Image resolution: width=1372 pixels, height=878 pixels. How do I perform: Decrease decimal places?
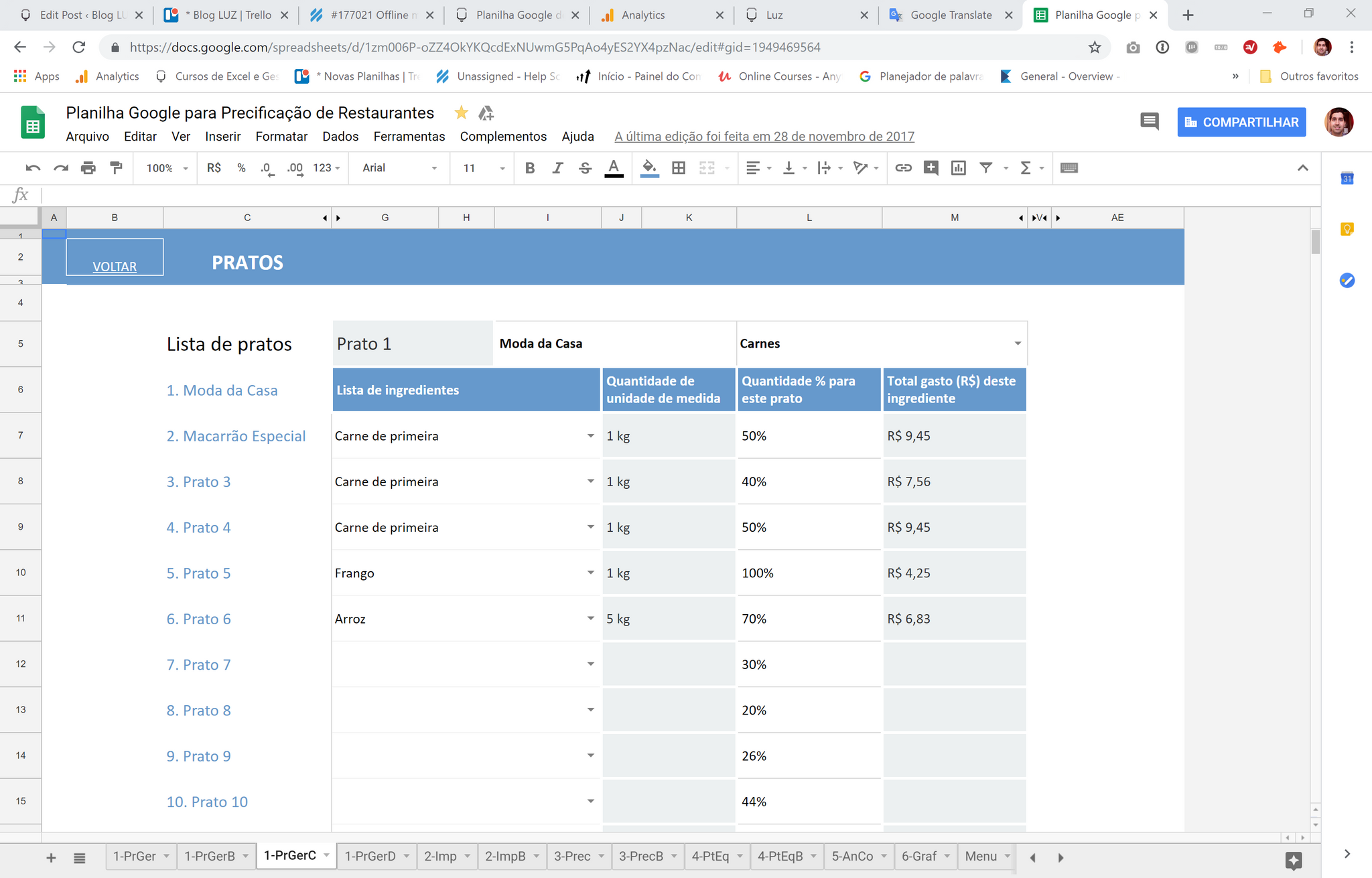[x=267, y=168]
